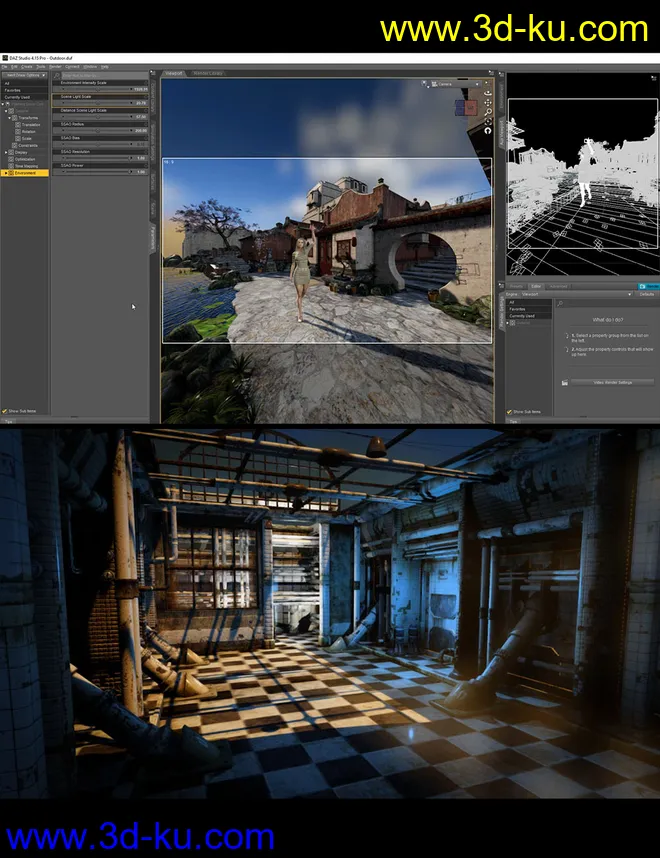Click the Environment group icon
This screenshot has width=660, height=858.
point(11,173)
